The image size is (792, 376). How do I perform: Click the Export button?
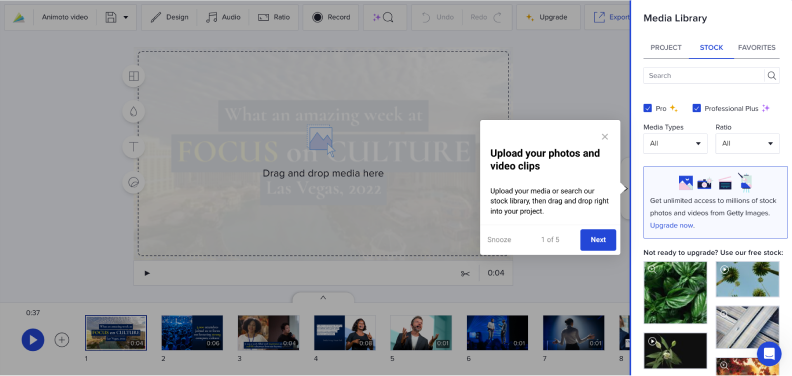pyautogui.click(x=611, y=17)
